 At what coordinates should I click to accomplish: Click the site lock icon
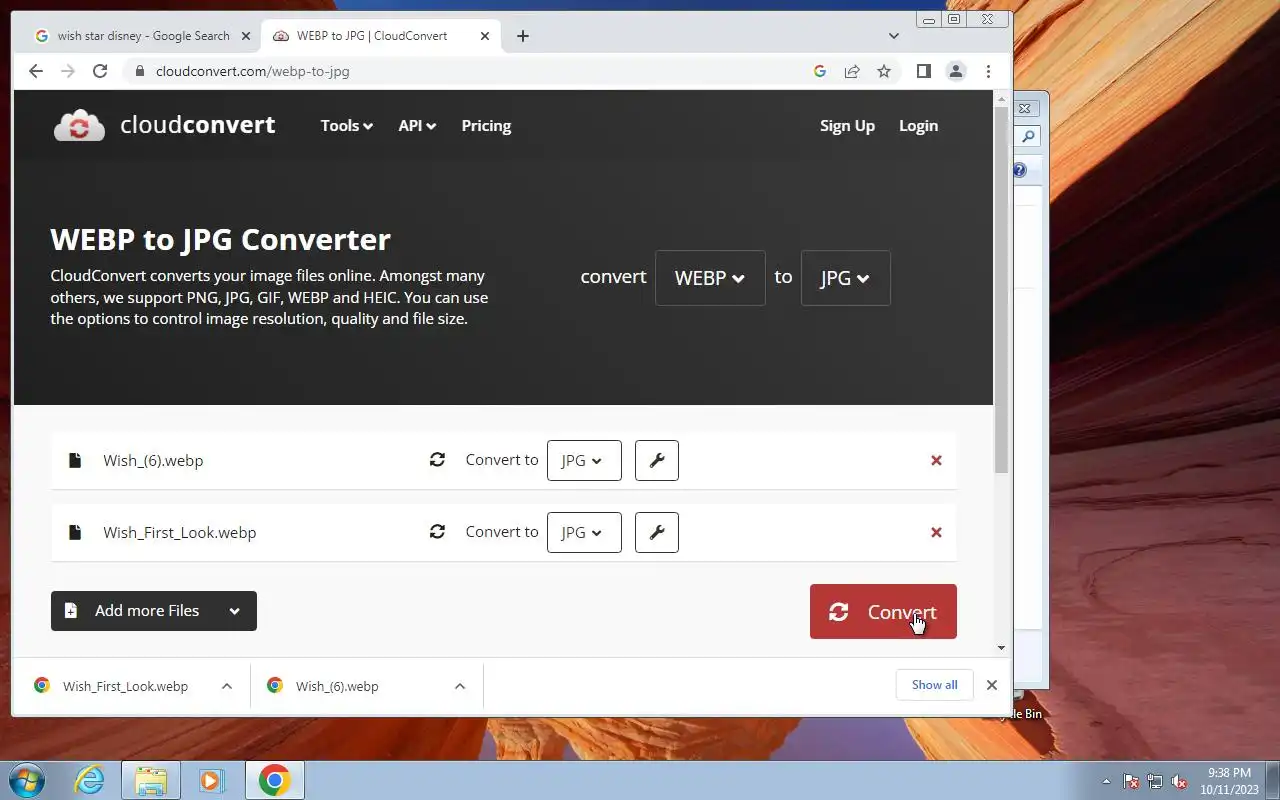(x=139, y=71)
